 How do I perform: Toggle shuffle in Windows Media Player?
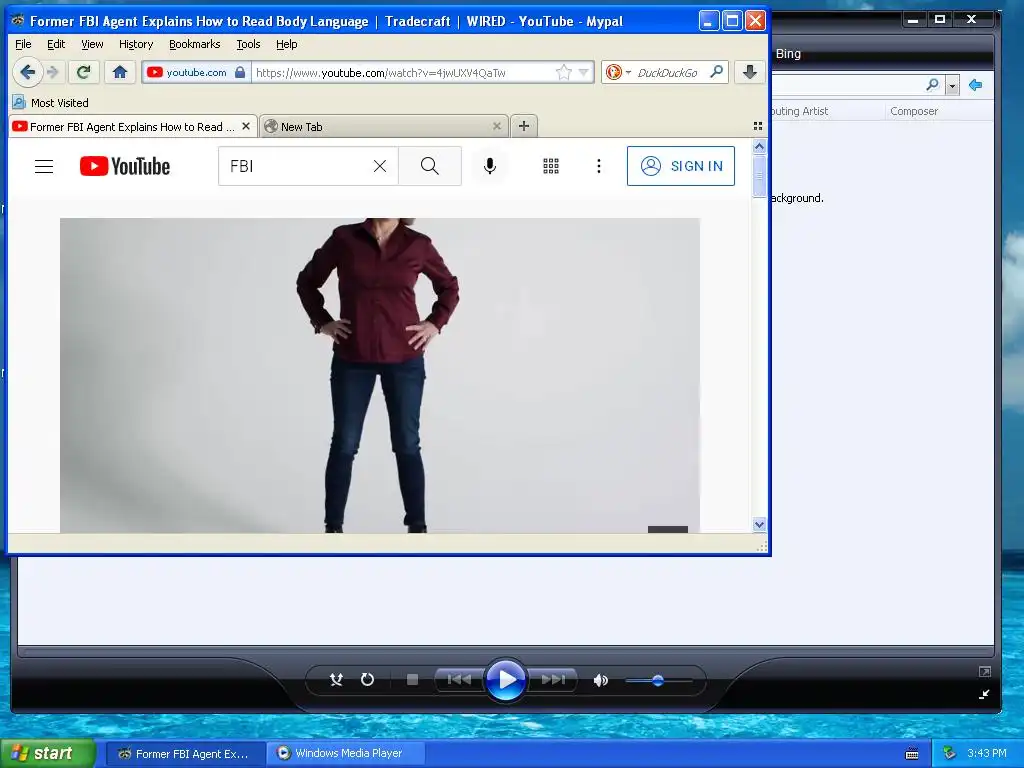[x=336, y=680]
